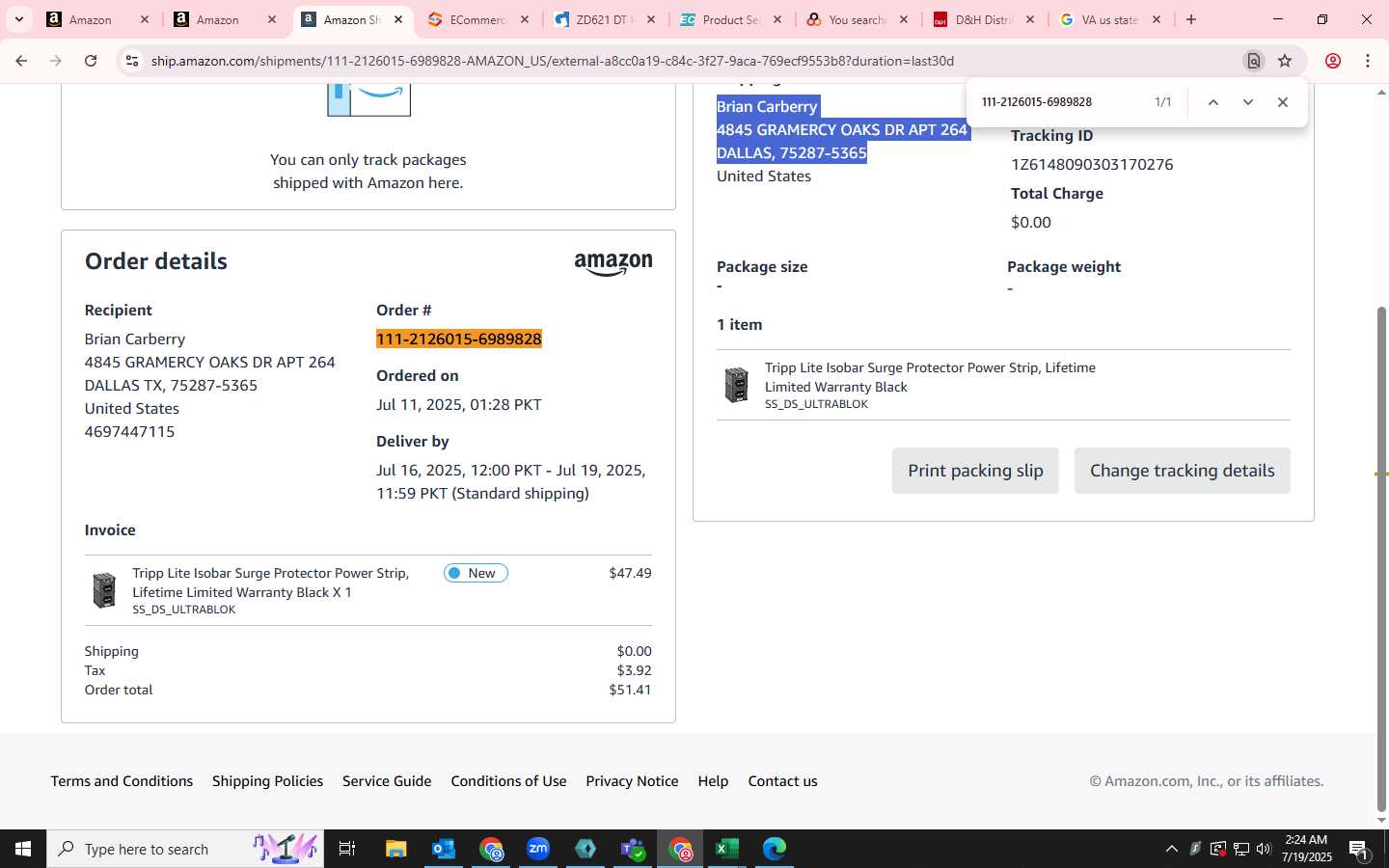Open the Terms and Conditions link
Screen dimensions: 1389x868
tap(122, 781)
